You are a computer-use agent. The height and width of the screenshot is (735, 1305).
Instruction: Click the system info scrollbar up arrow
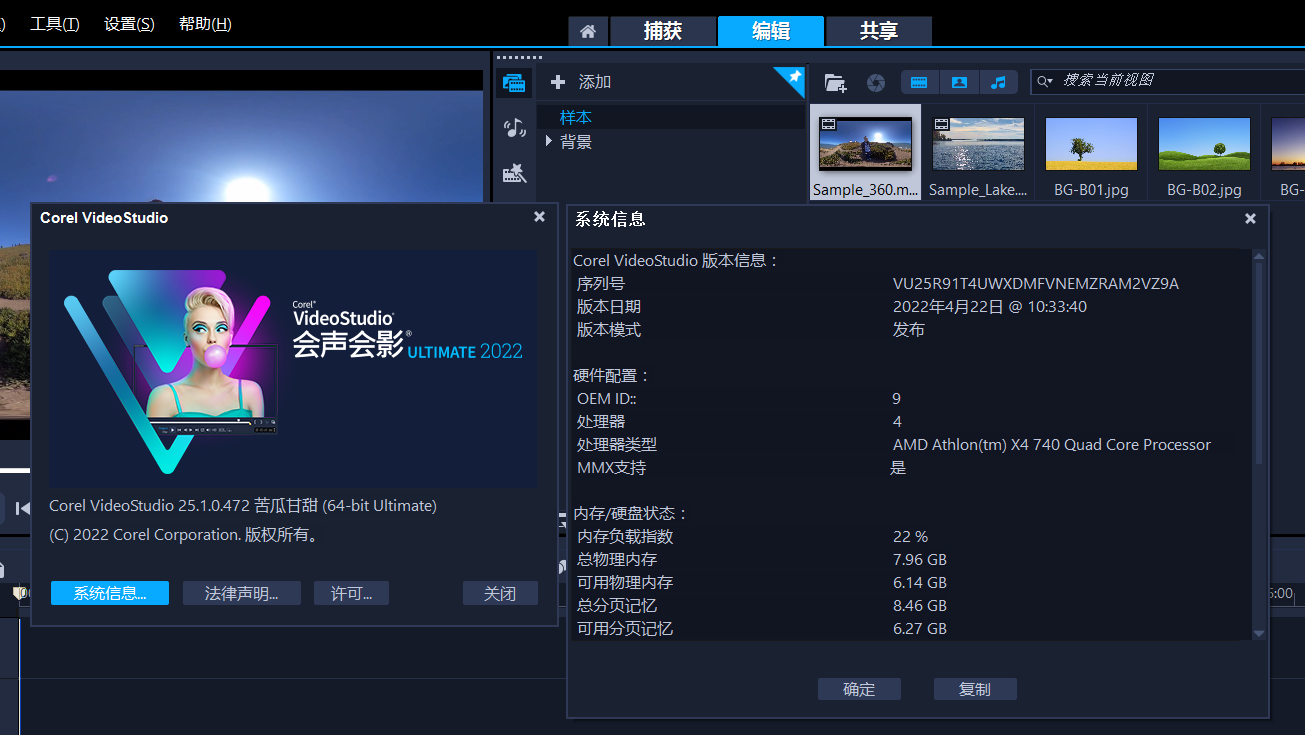(1258, 257)
